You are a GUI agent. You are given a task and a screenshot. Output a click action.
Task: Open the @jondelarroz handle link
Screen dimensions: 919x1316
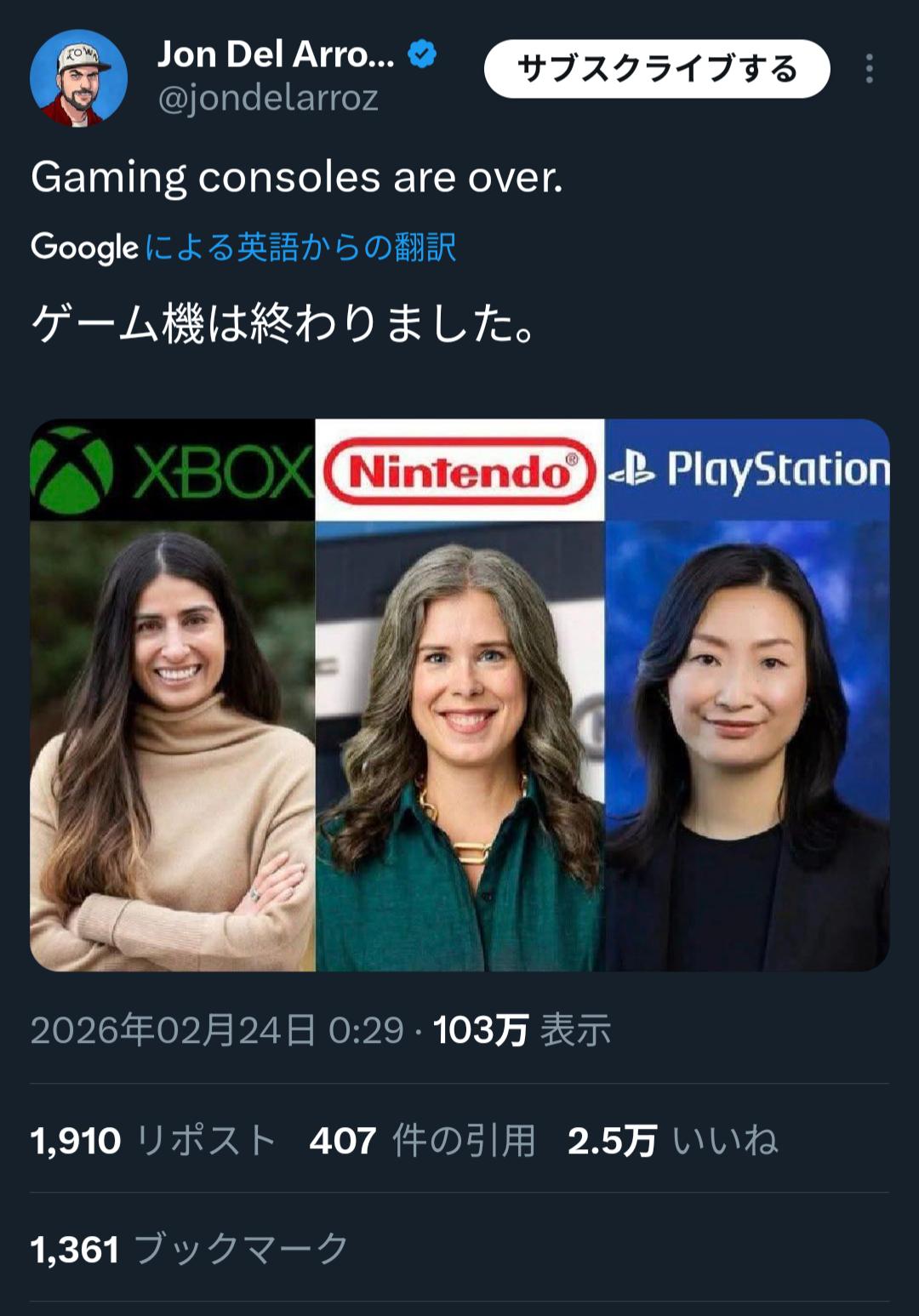pyautogui.click(x=268, y=100)
